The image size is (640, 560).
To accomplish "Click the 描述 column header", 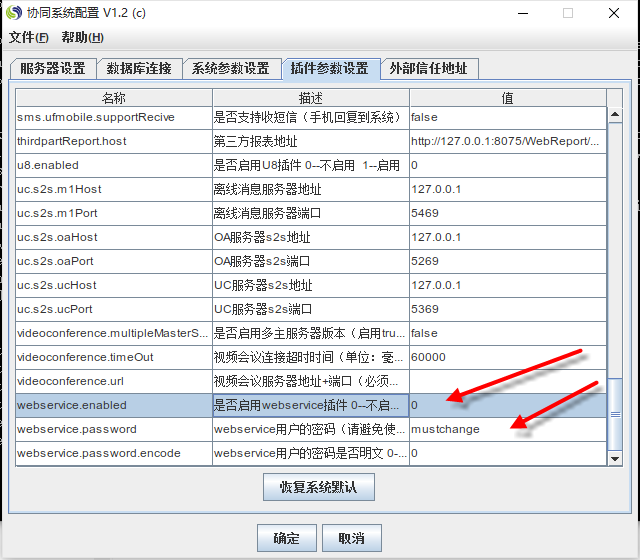I will [311, 98].
